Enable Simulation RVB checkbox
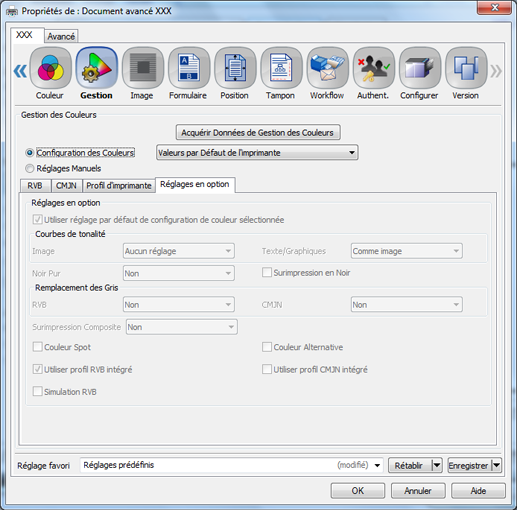The image size is (517, 510). (x=37, y=391)
